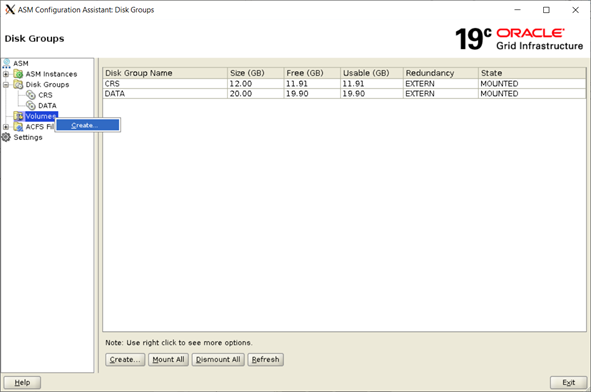
Task: Click the MOUNTED cell in CRS row
Action: click(x=532, y=83)
